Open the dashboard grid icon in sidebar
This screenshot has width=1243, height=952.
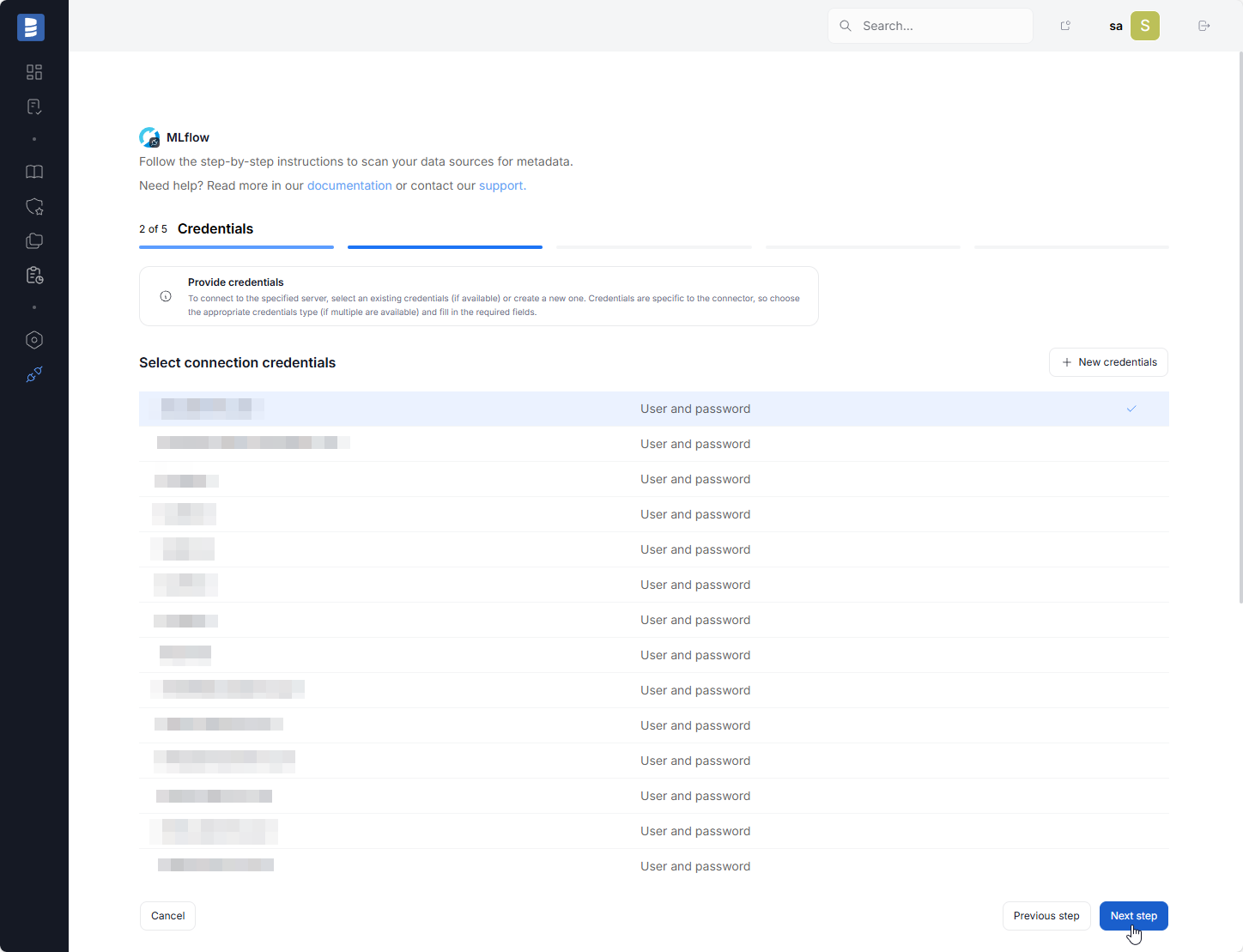click(34, 72)
